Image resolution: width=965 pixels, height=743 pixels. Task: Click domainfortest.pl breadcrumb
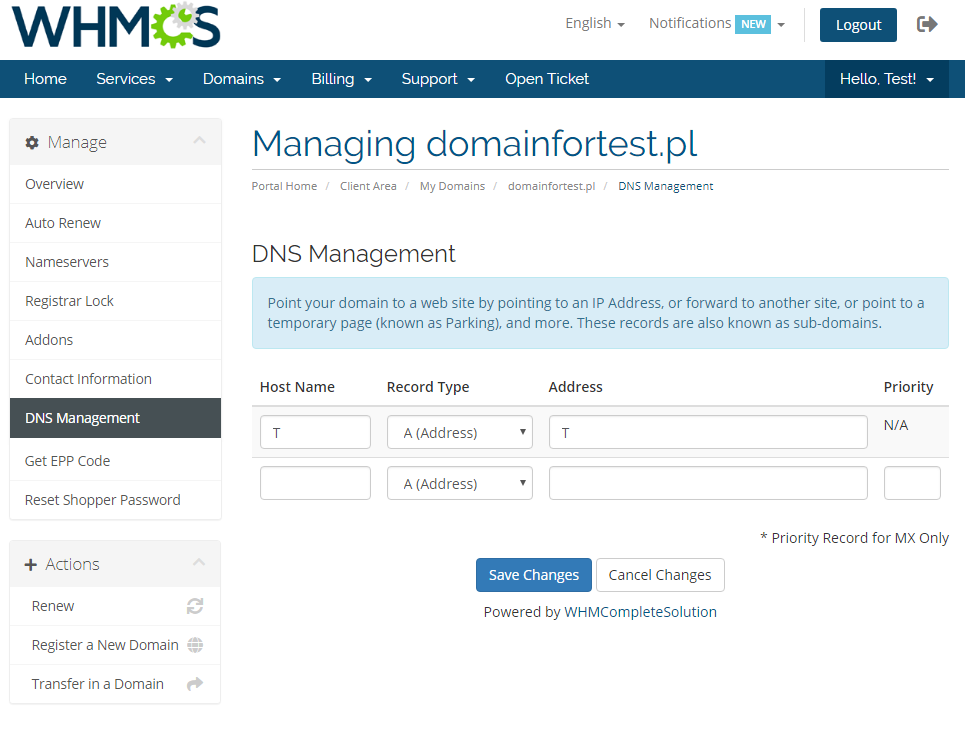pos(551,186)
